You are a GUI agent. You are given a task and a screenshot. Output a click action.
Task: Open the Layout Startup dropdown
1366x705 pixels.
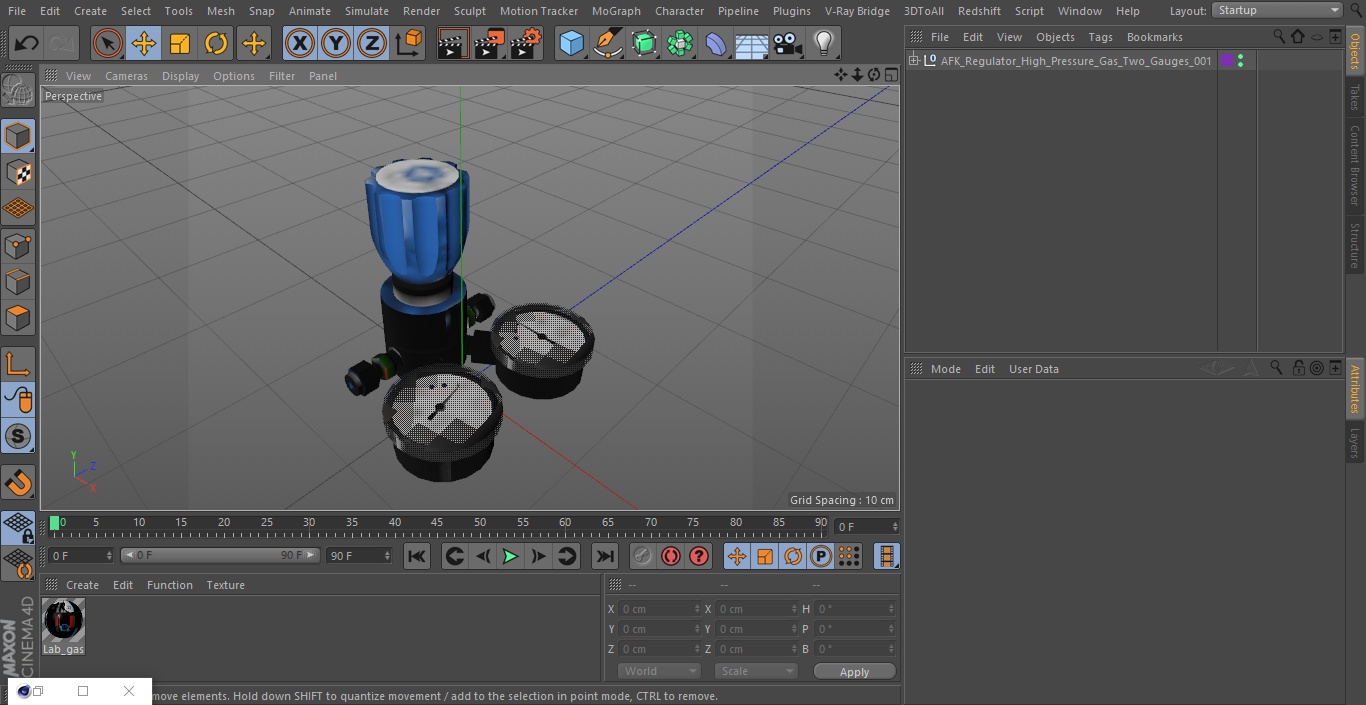1277,10
